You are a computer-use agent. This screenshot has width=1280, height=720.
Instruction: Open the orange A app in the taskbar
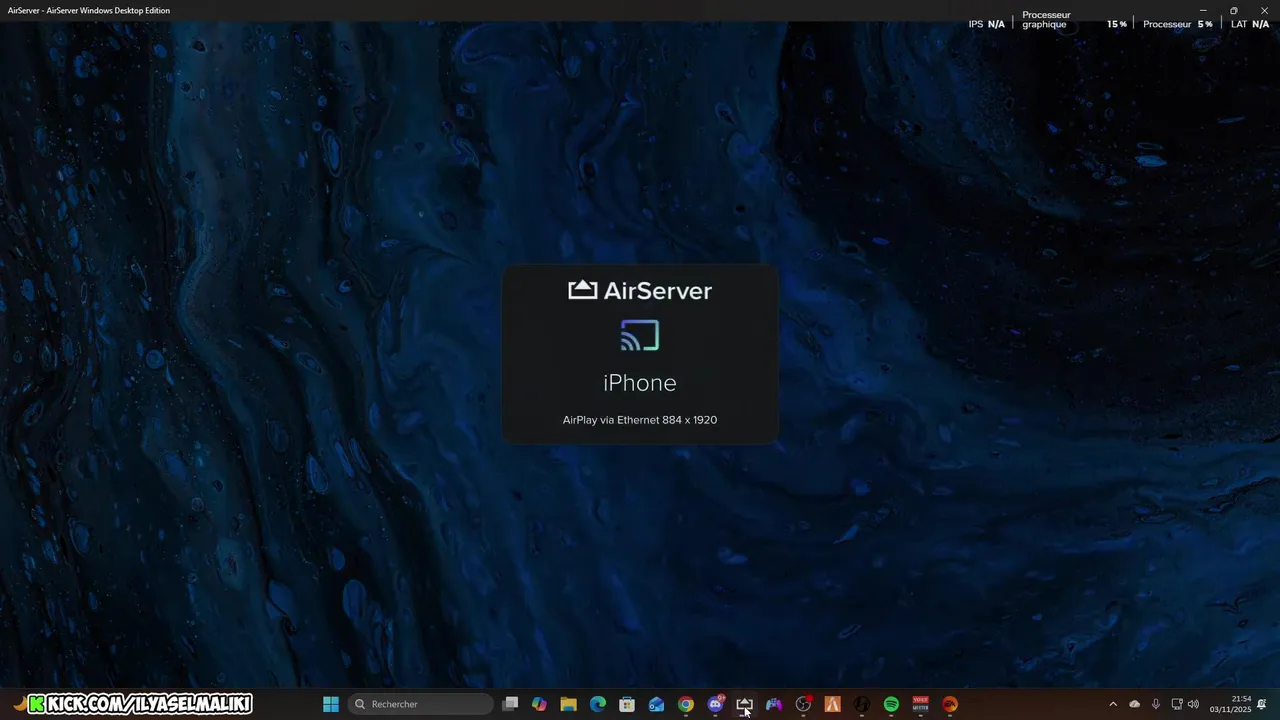point(832,704)
